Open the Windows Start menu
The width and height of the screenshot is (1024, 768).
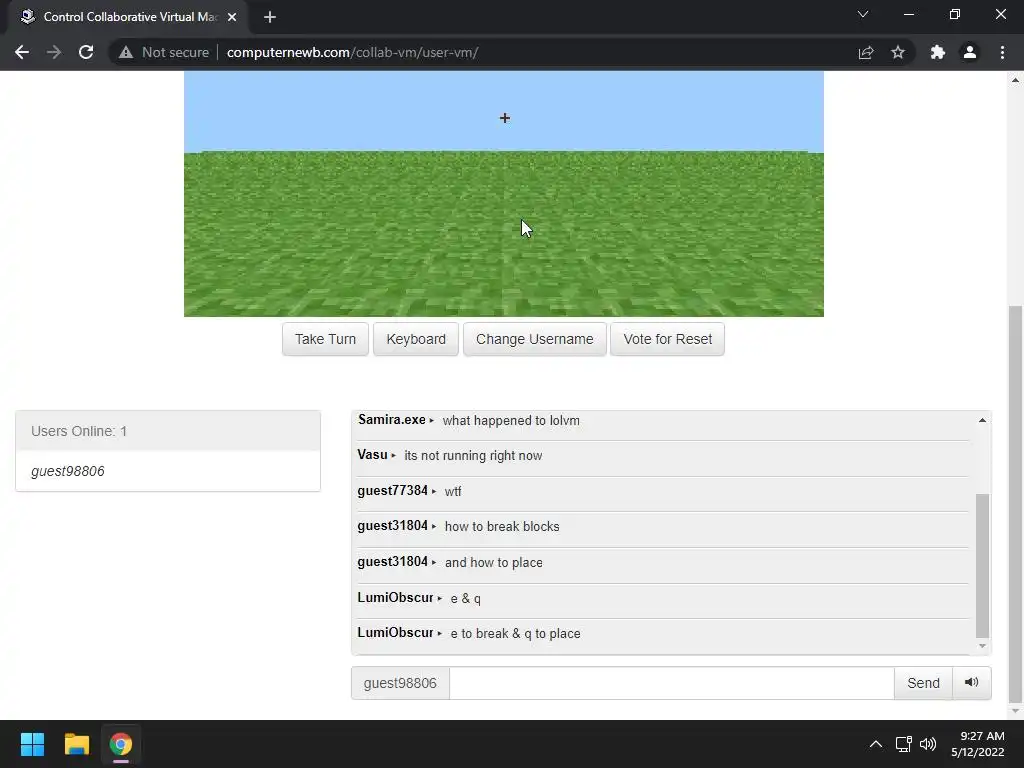click(x=32, y=744)
